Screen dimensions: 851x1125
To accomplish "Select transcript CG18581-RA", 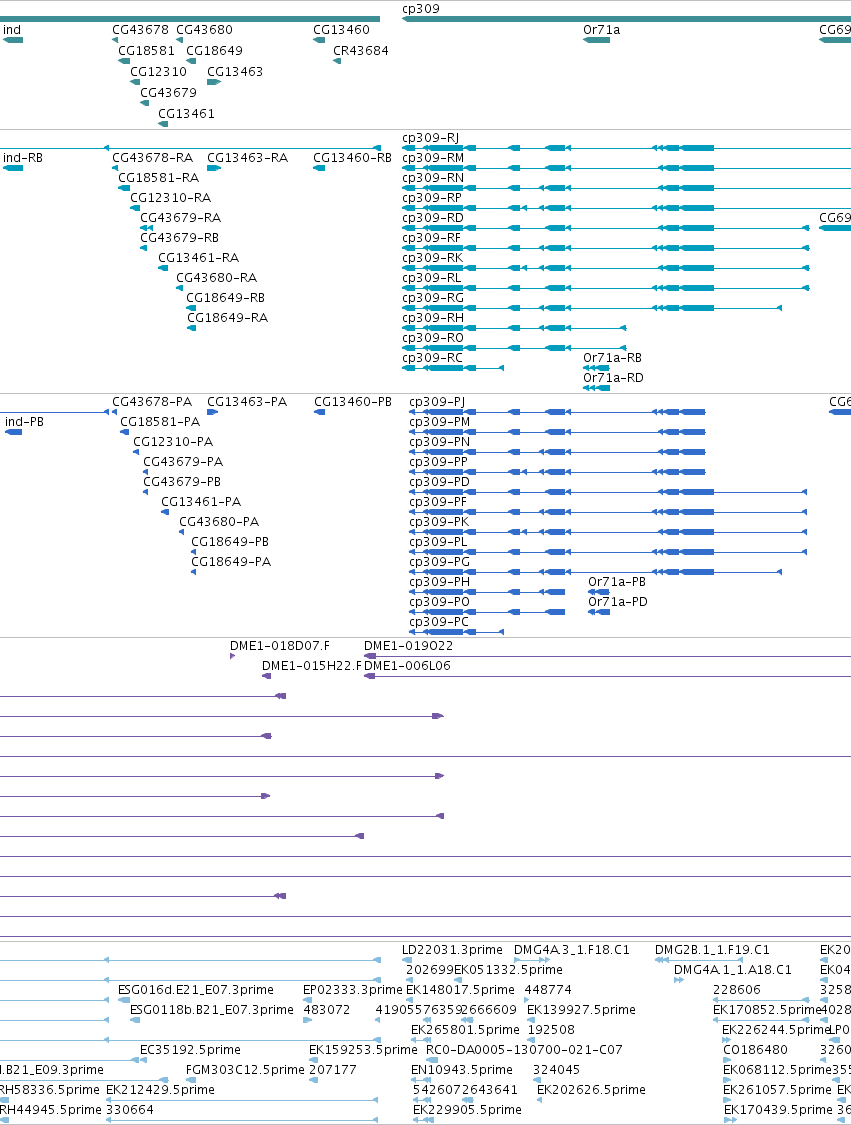I will pyautogui.click(x=159, y=177).
